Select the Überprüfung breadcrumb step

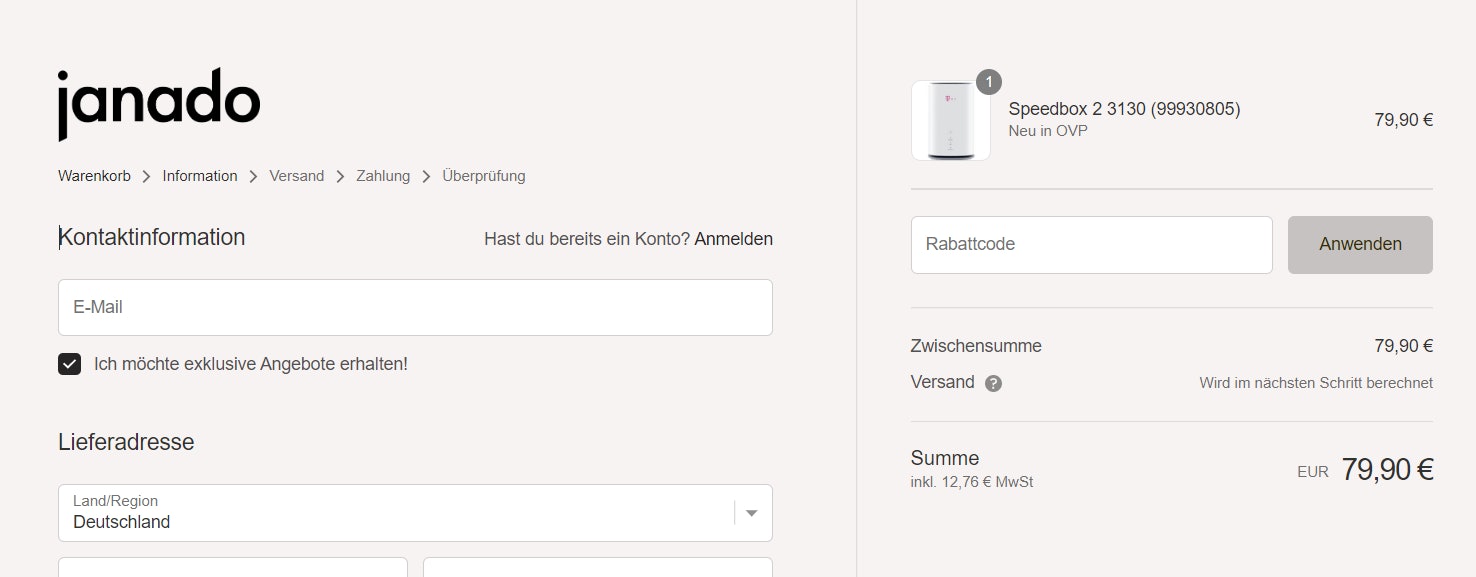(x=483, y=176)
